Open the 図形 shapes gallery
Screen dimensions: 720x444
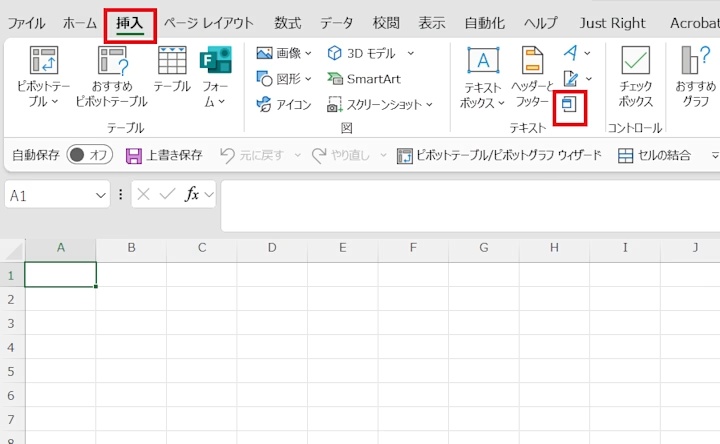point(278,79)
